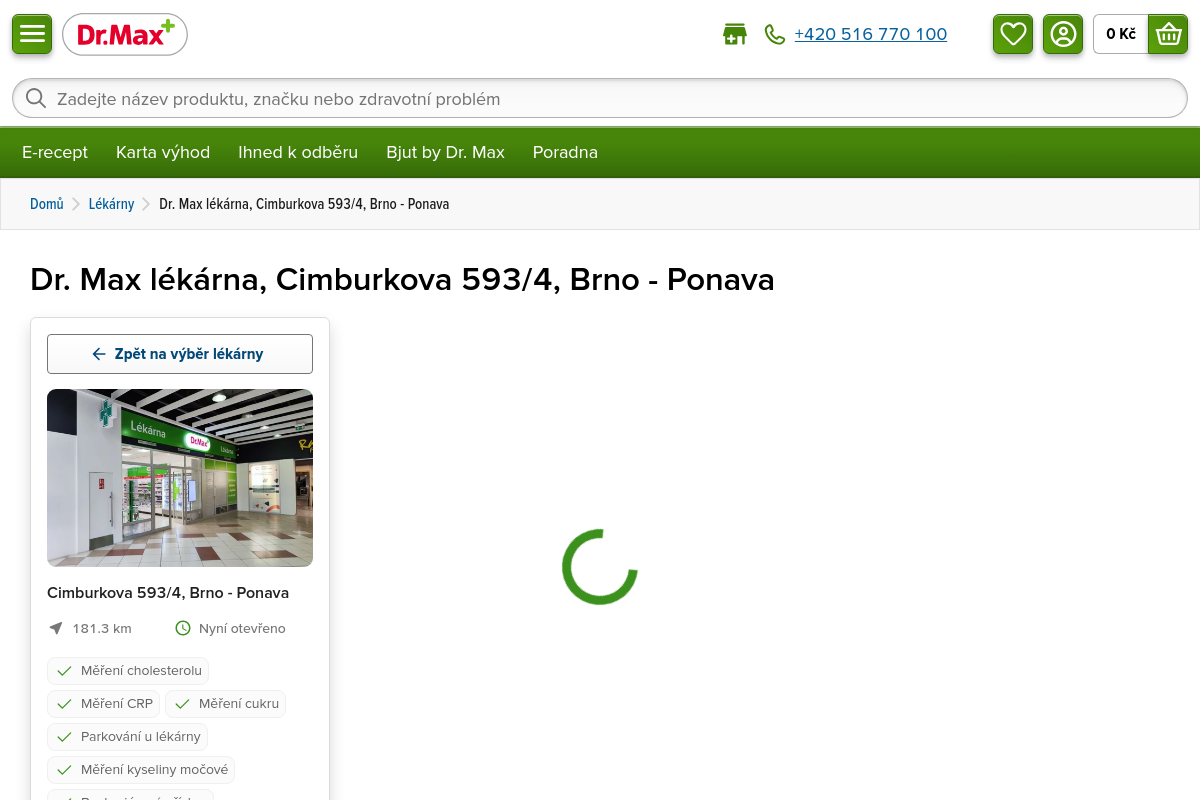1200x800 pixels.
Task: Click the Dr.Max logo
Action: click(x=125, y=34)
